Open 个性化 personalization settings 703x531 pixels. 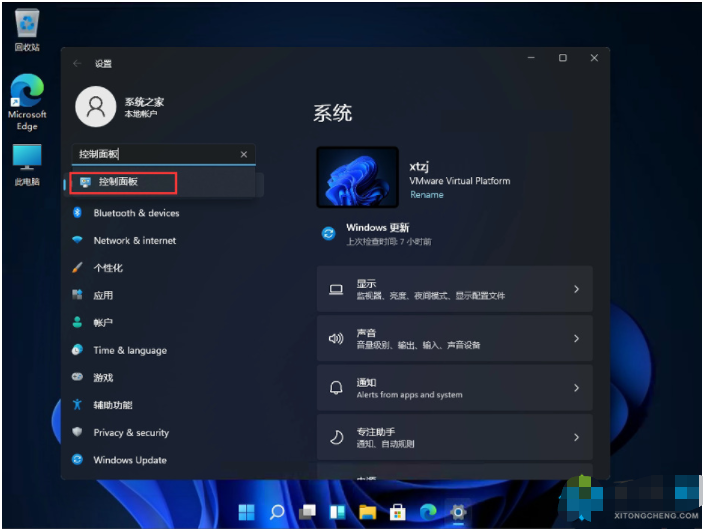(108, 268)
